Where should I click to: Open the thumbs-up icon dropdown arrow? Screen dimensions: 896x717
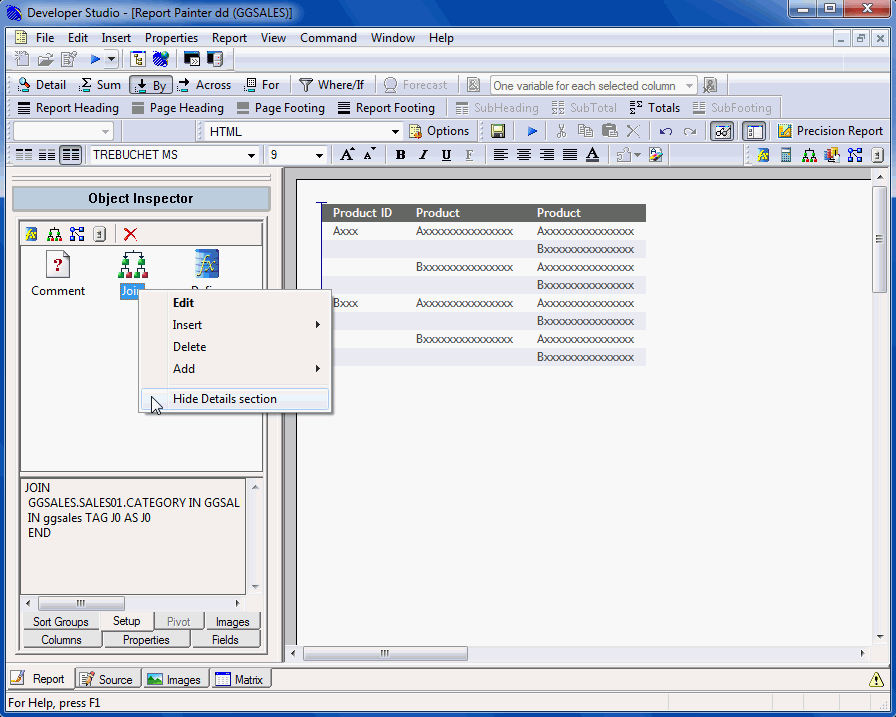[637, 155]
